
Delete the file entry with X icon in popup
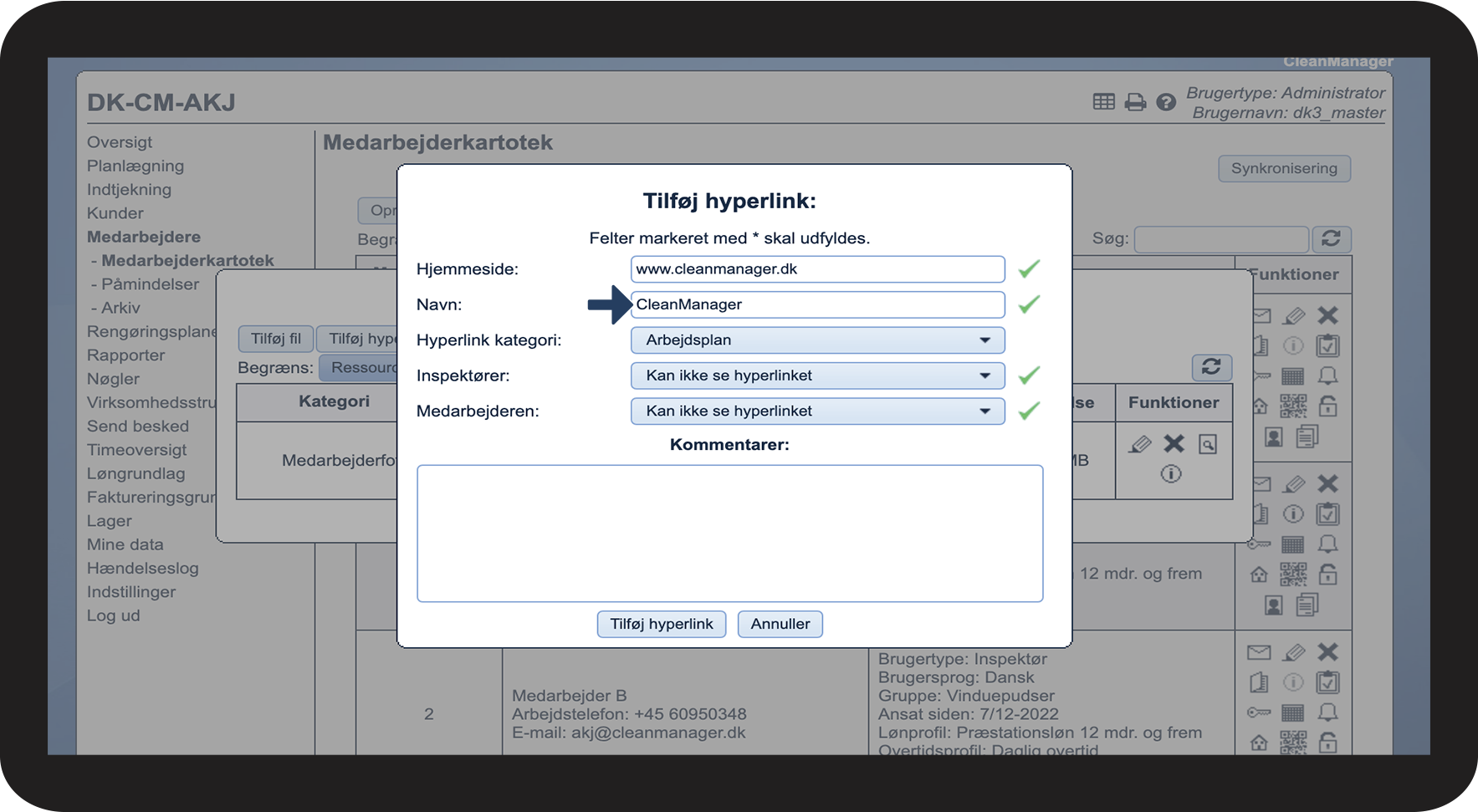coord(1174,444)
